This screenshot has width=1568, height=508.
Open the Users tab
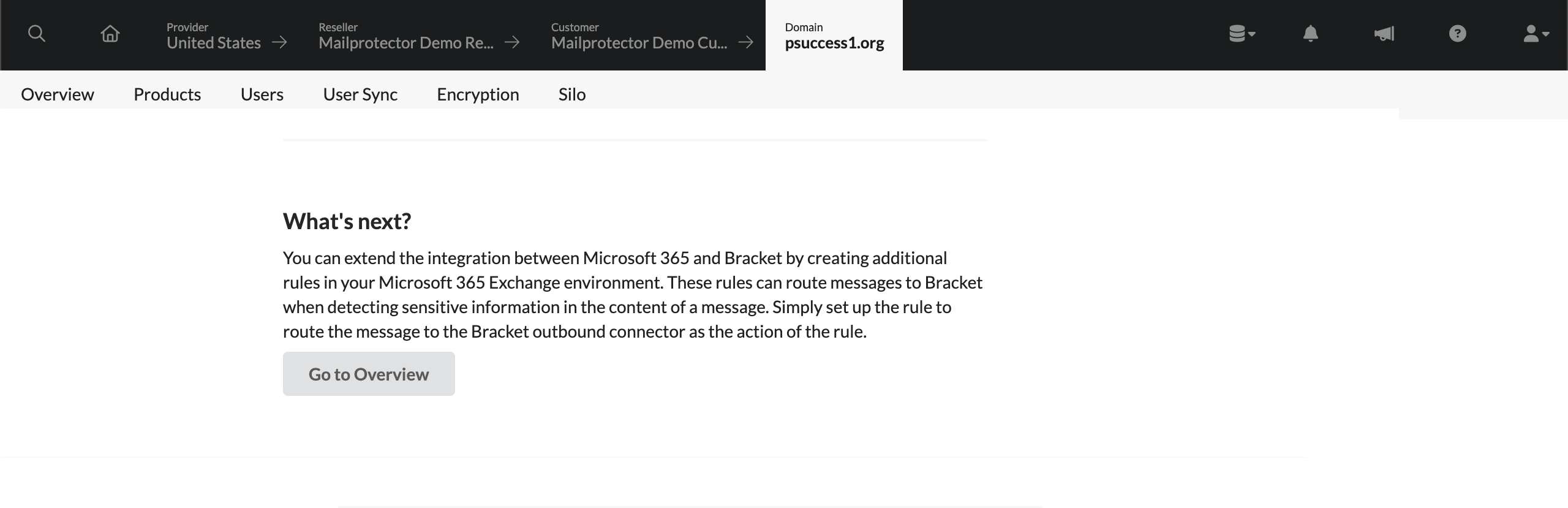(x=262, y=94)
